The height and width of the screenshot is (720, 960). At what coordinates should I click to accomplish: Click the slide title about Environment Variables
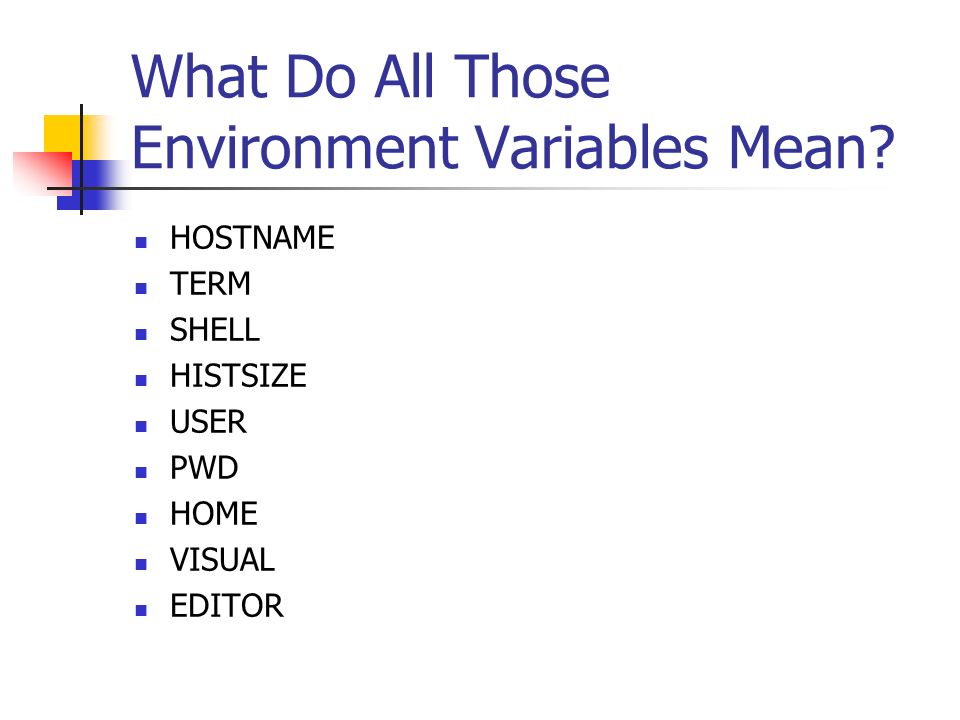pos(513,111)
